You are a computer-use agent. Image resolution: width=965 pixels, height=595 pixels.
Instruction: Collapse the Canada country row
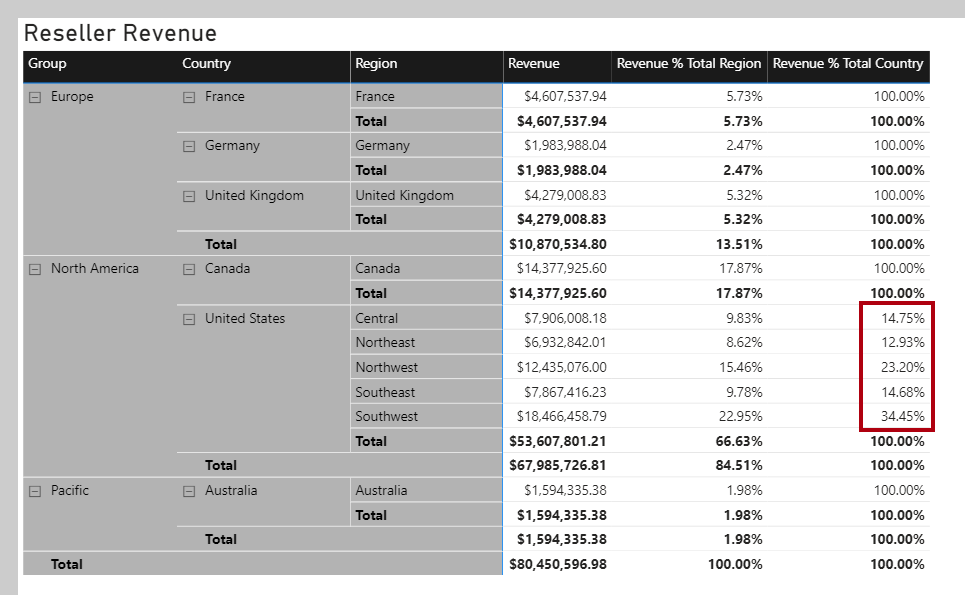click(x=190, y=269)
